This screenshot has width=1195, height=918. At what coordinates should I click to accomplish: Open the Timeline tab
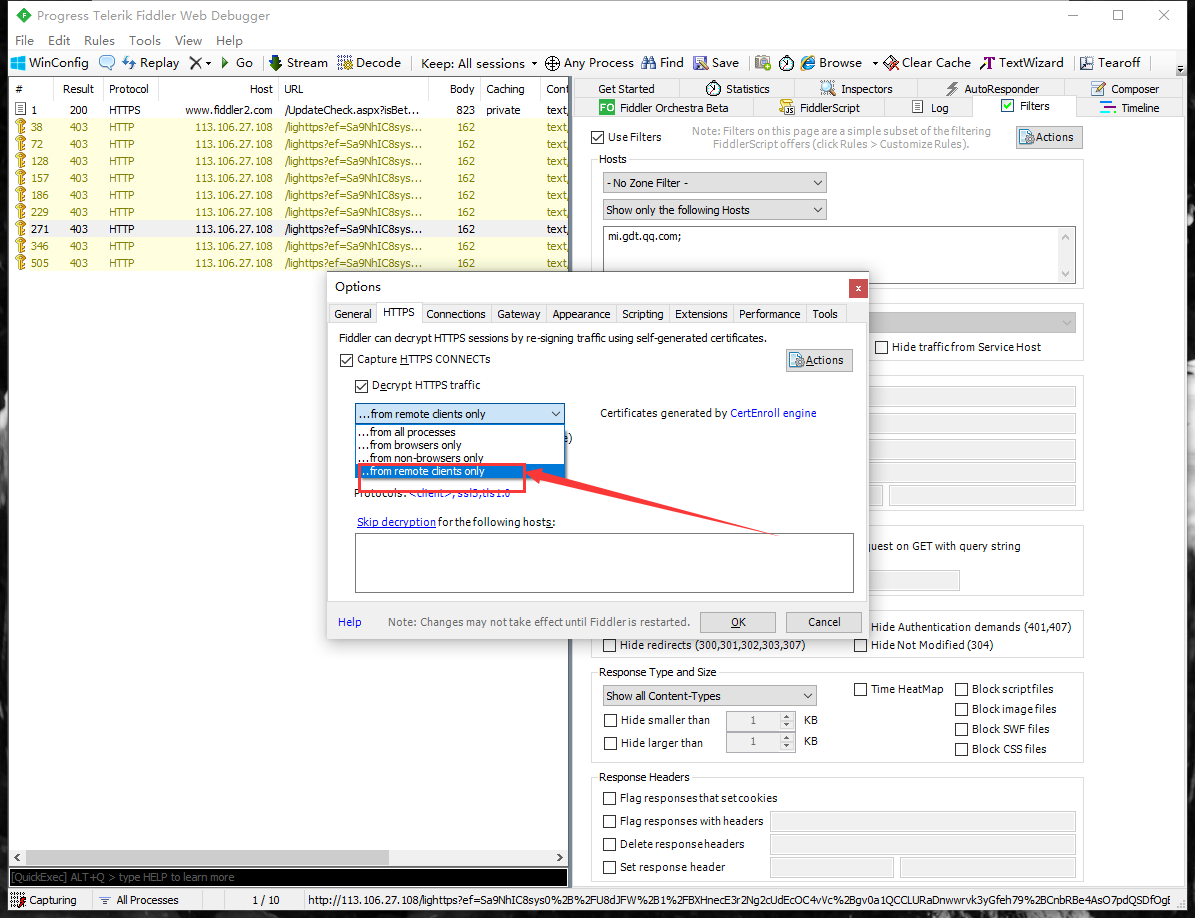1129,108
